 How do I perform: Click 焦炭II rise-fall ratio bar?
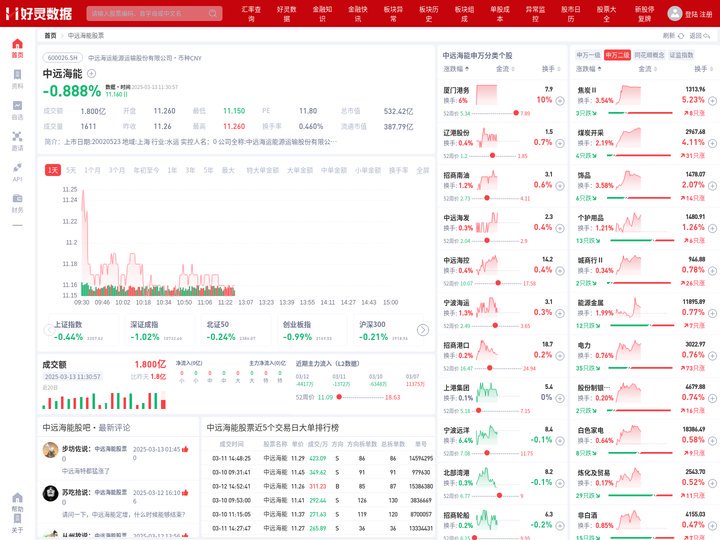coord(640,113)
